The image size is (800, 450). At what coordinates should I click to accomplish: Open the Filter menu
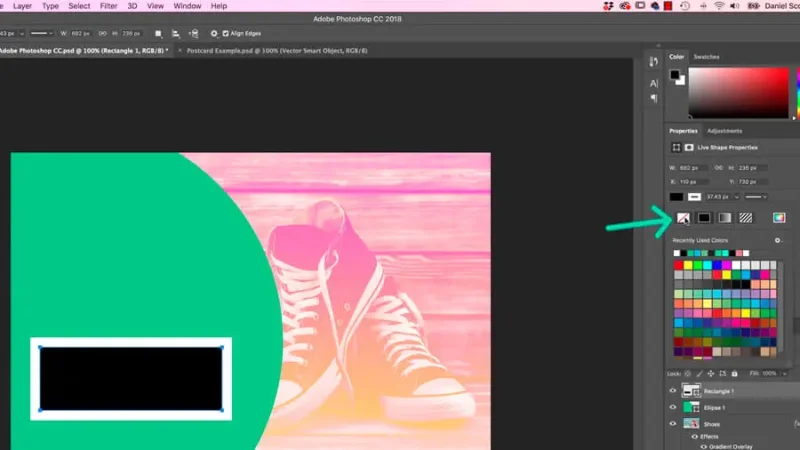tap(108, 6)
